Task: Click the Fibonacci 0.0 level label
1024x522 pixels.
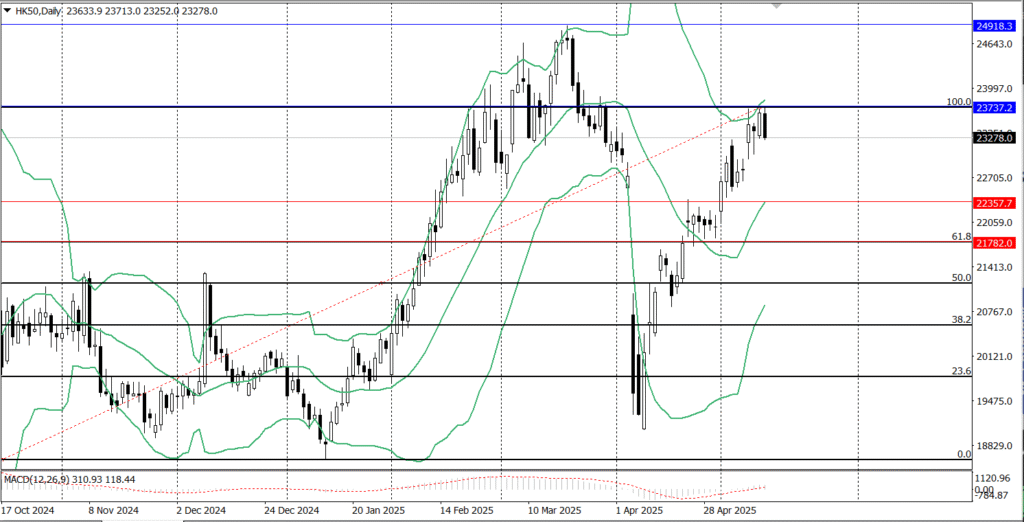Action: pyautogui.click(x=965, y=454)
